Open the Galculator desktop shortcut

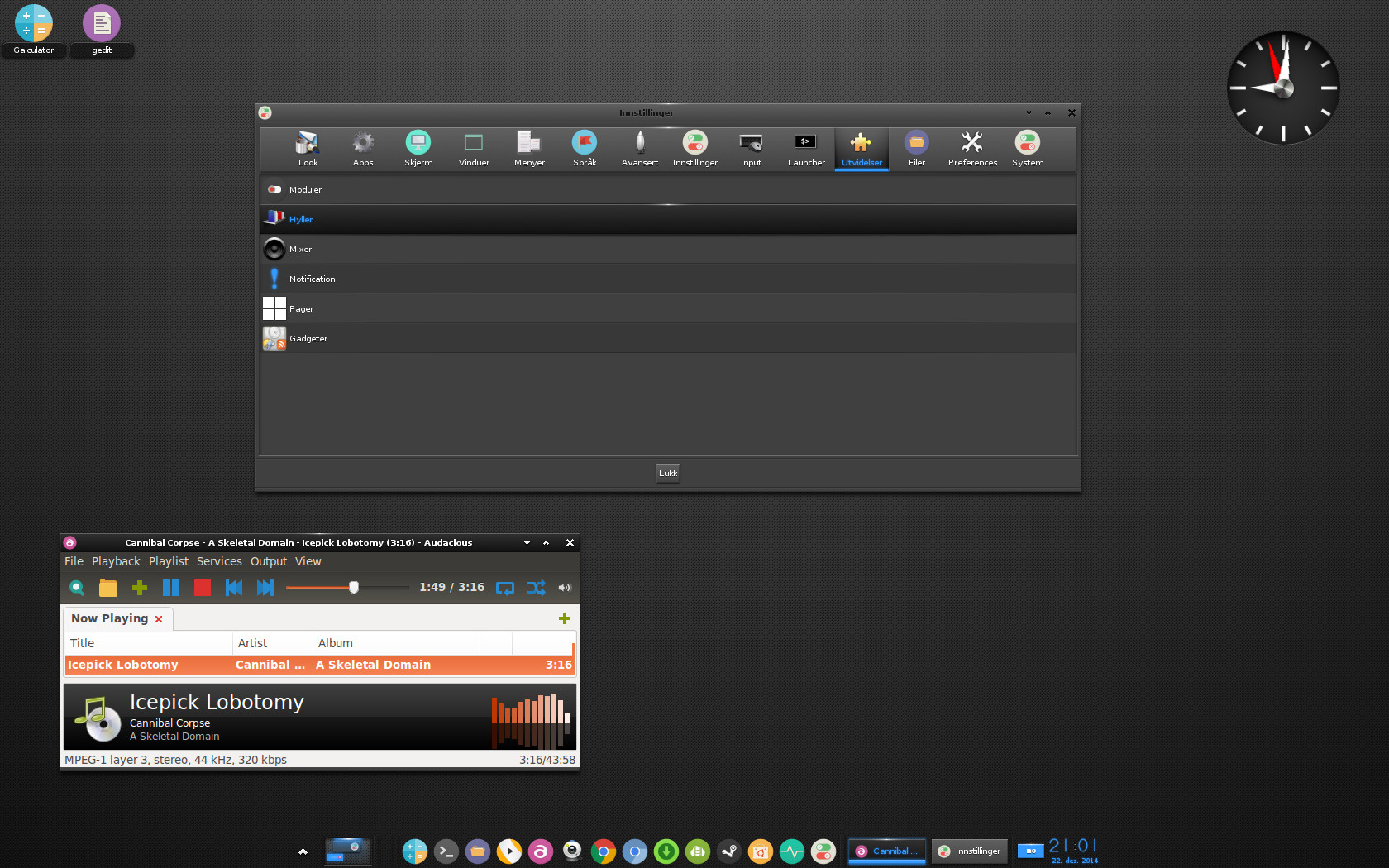34,30
